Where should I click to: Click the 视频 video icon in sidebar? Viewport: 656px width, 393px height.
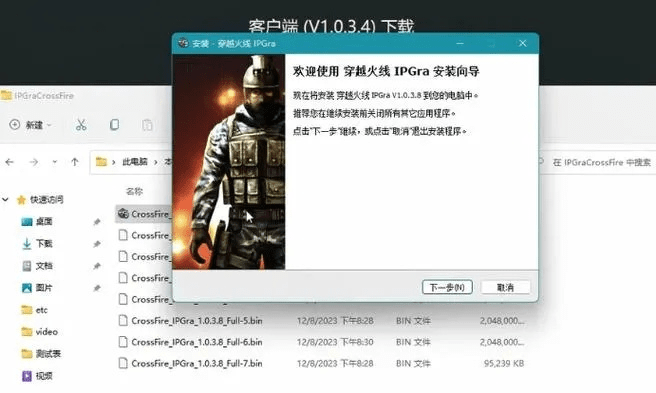(x=26, y=376)
